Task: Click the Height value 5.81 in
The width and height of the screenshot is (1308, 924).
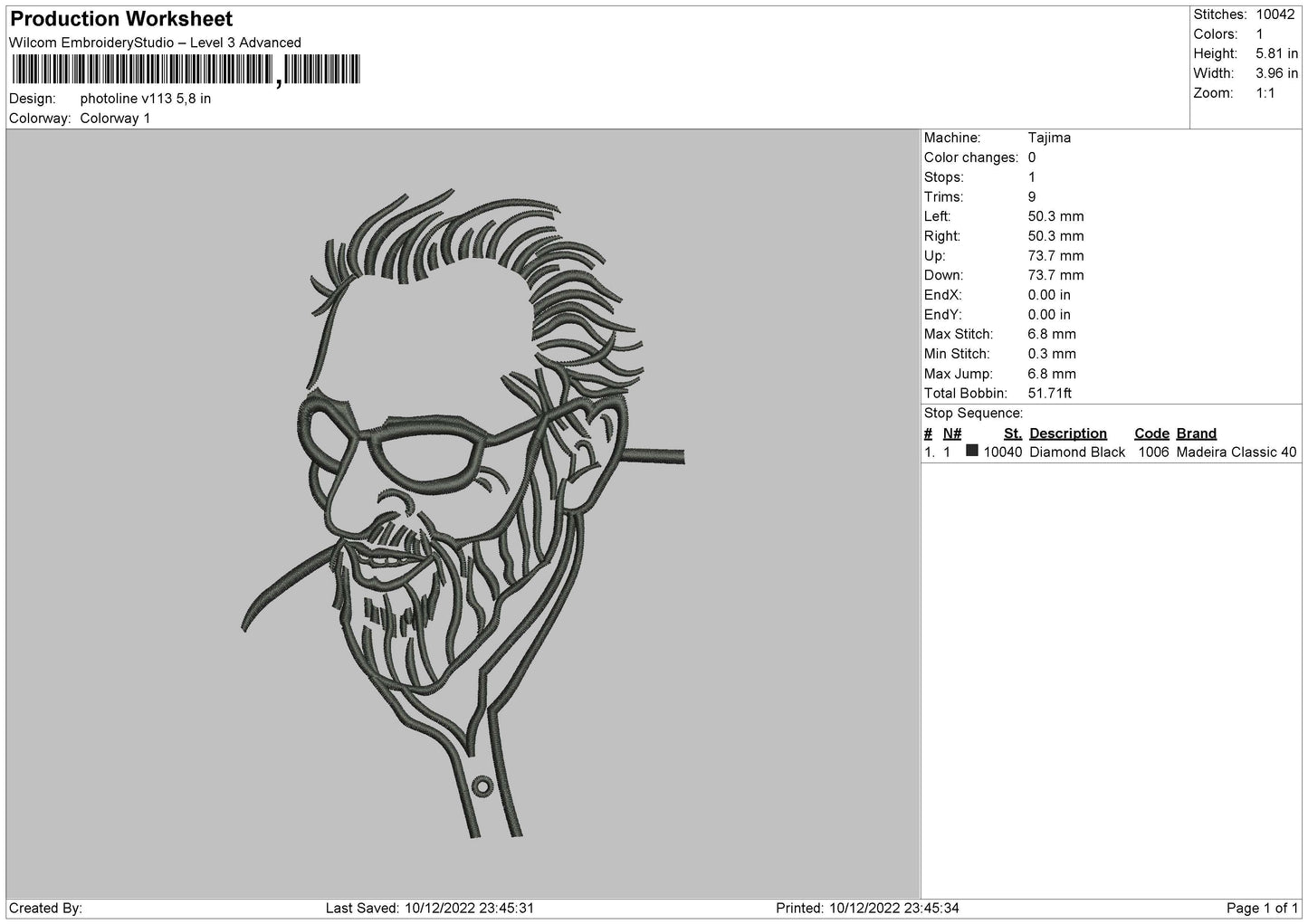Action: pos(1276,54)
